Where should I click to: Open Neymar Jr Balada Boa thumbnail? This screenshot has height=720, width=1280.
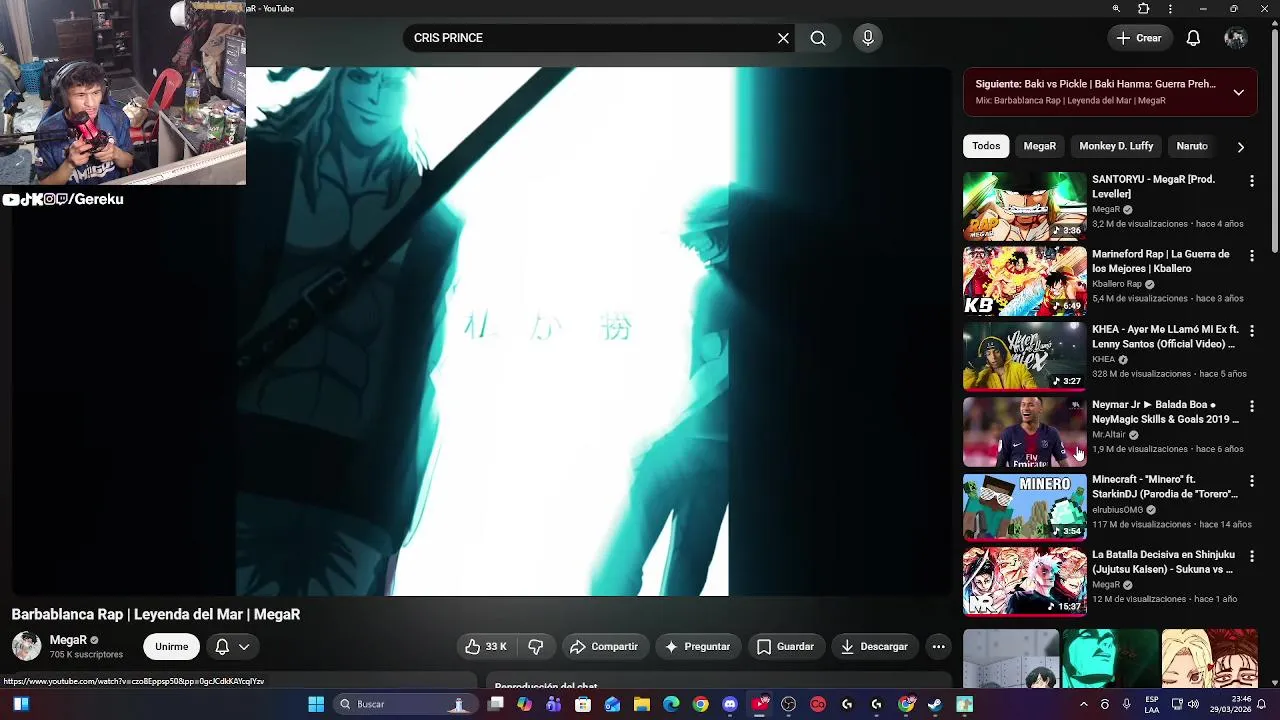click(1024, 431)
